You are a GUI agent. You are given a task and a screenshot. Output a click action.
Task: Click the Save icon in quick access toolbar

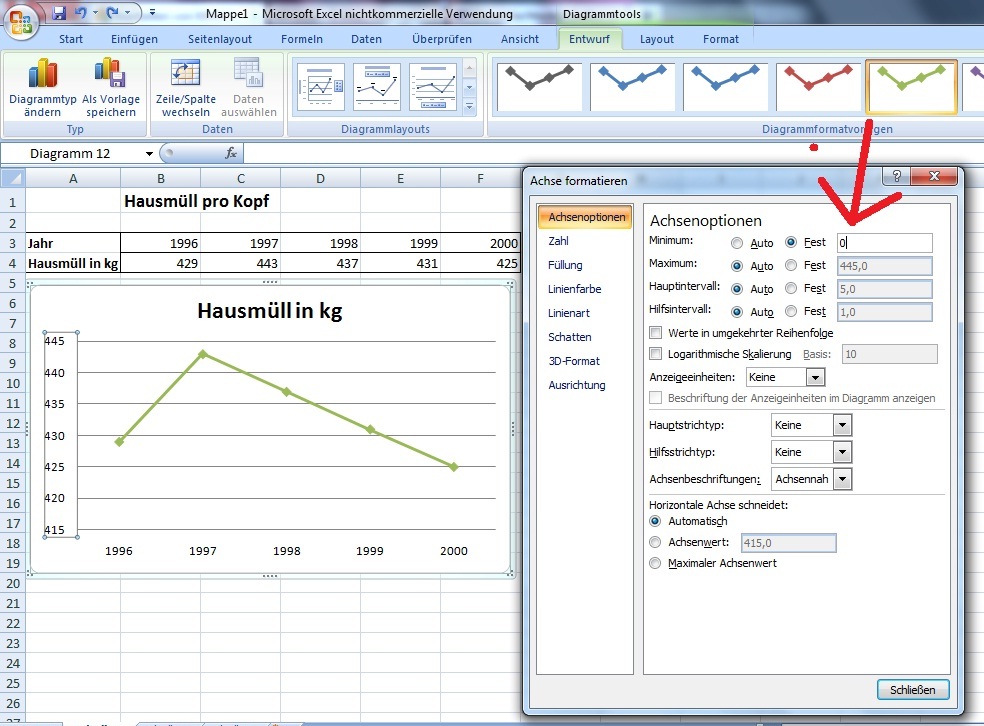click(59, 14)
